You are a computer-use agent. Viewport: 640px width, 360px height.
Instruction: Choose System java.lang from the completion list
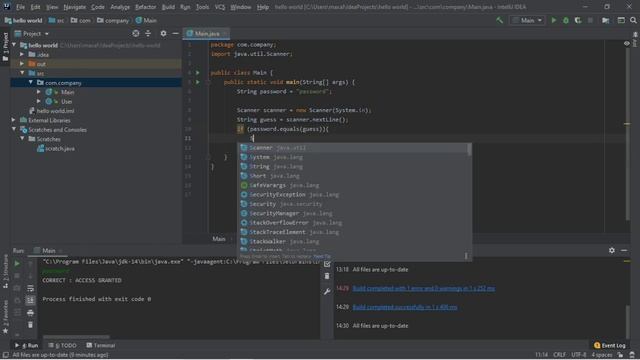353,157
